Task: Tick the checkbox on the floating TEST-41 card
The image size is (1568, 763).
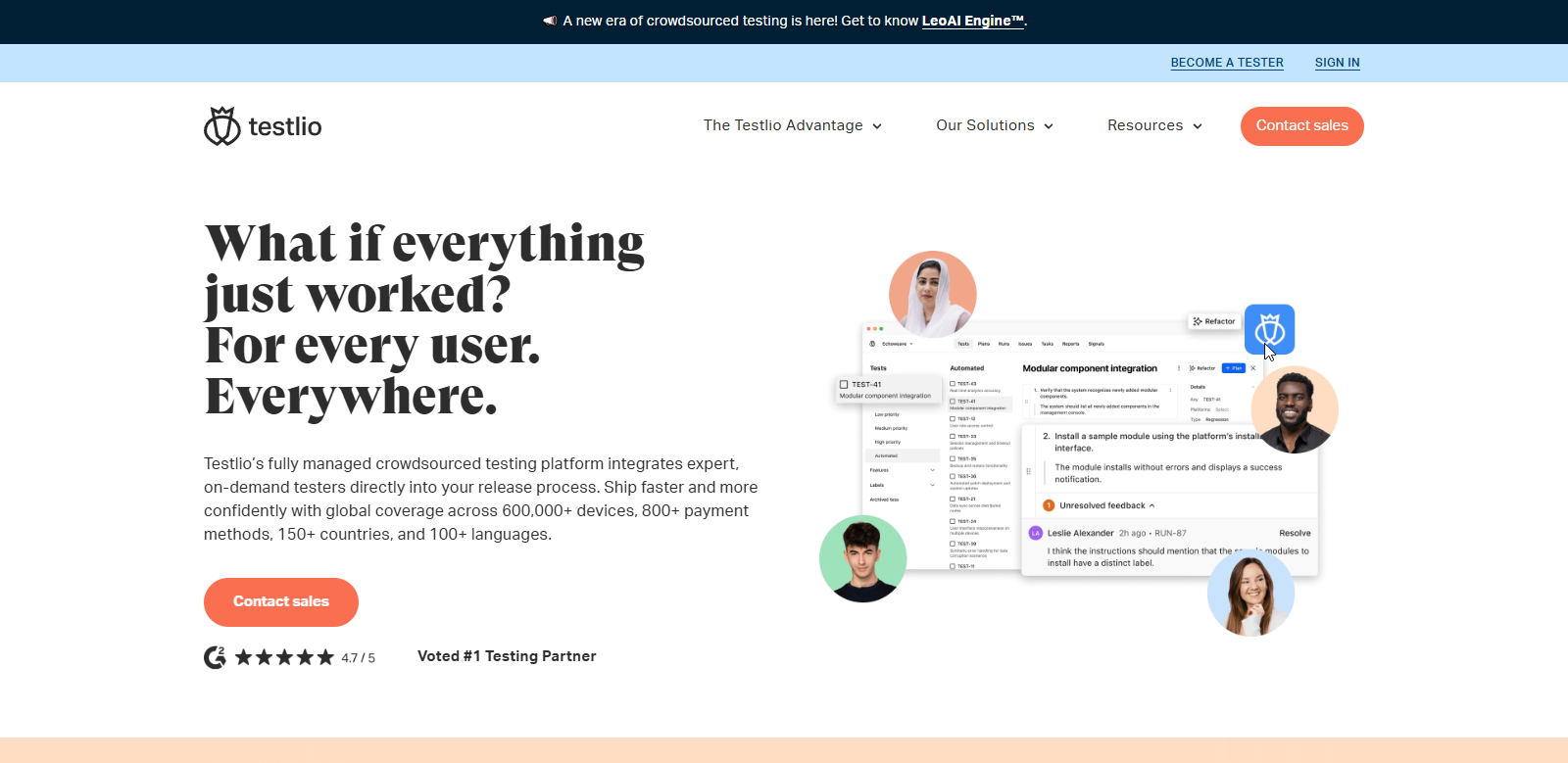Action: pyautogui.click(x=844, y=385)
